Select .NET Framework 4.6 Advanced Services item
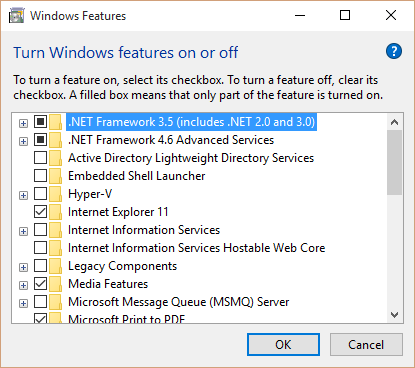Viewport: 415px width, 368px height. [171, 140]
